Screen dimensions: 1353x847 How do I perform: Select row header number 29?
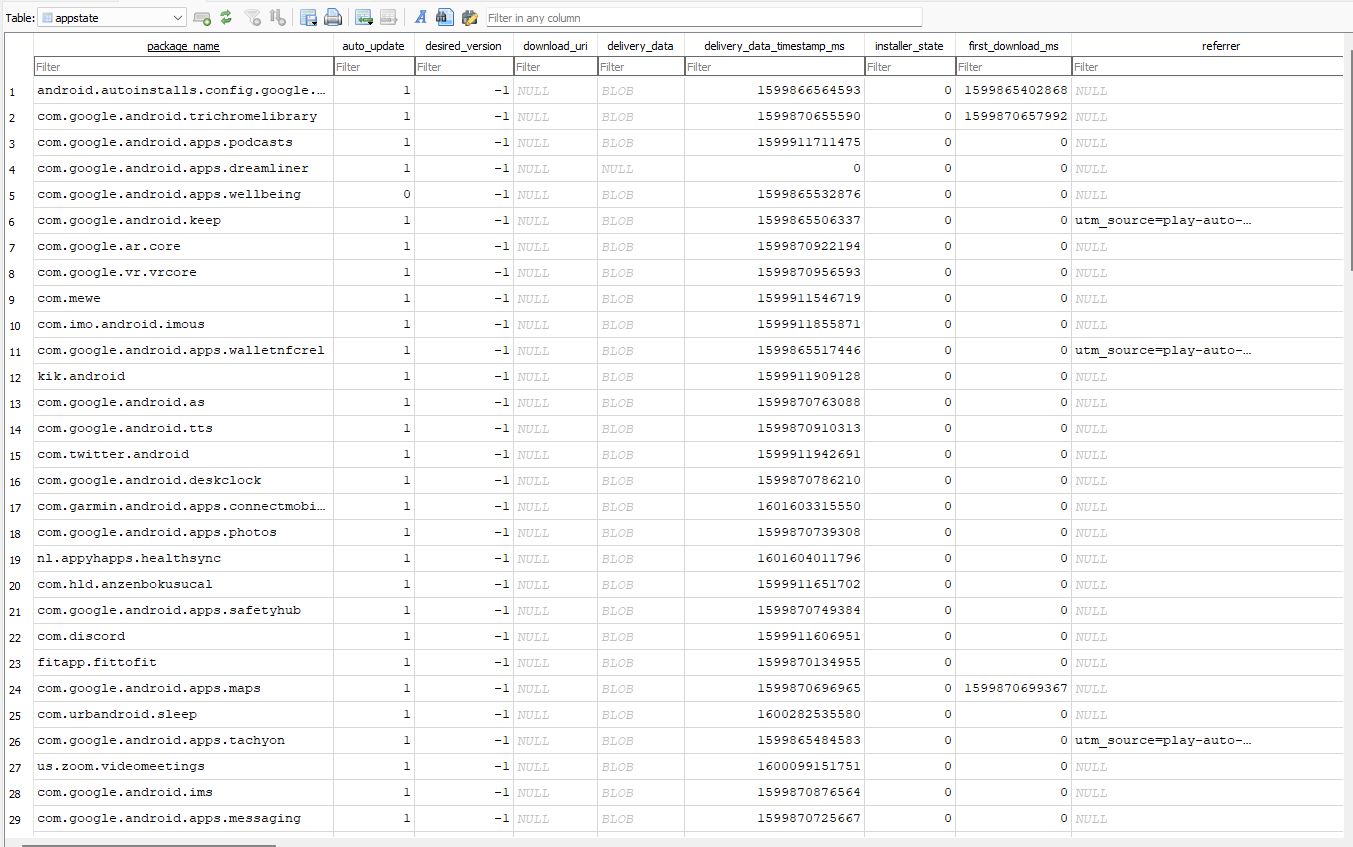pos(19,819)
